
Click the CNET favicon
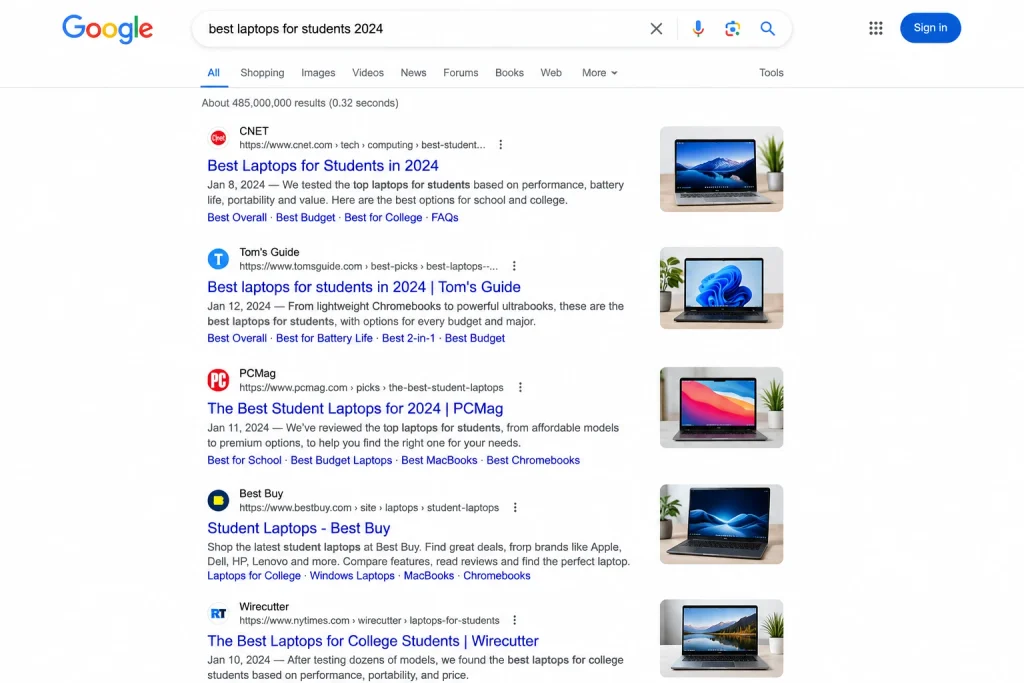pos(218,138)
